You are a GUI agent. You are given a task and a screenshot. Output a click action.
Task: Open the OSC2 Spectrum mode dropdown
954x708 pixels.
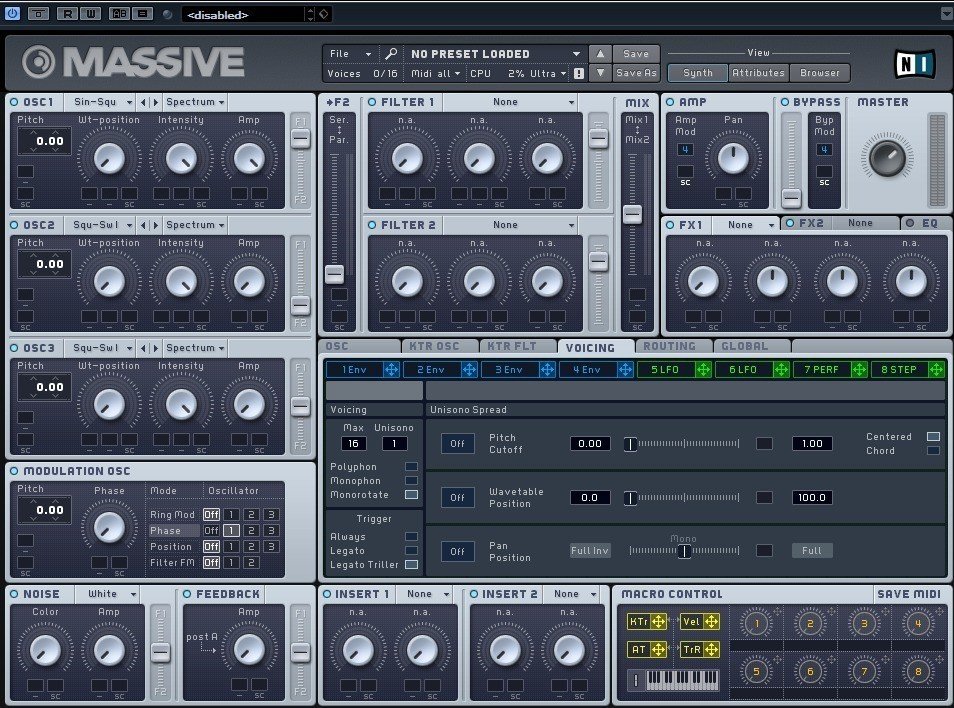[195, 225]
